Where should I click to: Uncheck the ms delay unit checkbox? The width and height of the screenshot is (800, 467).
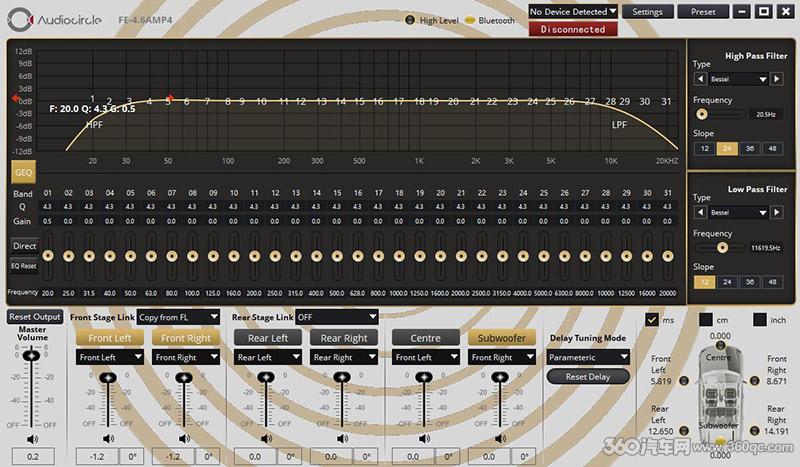(x=652, y=319)
